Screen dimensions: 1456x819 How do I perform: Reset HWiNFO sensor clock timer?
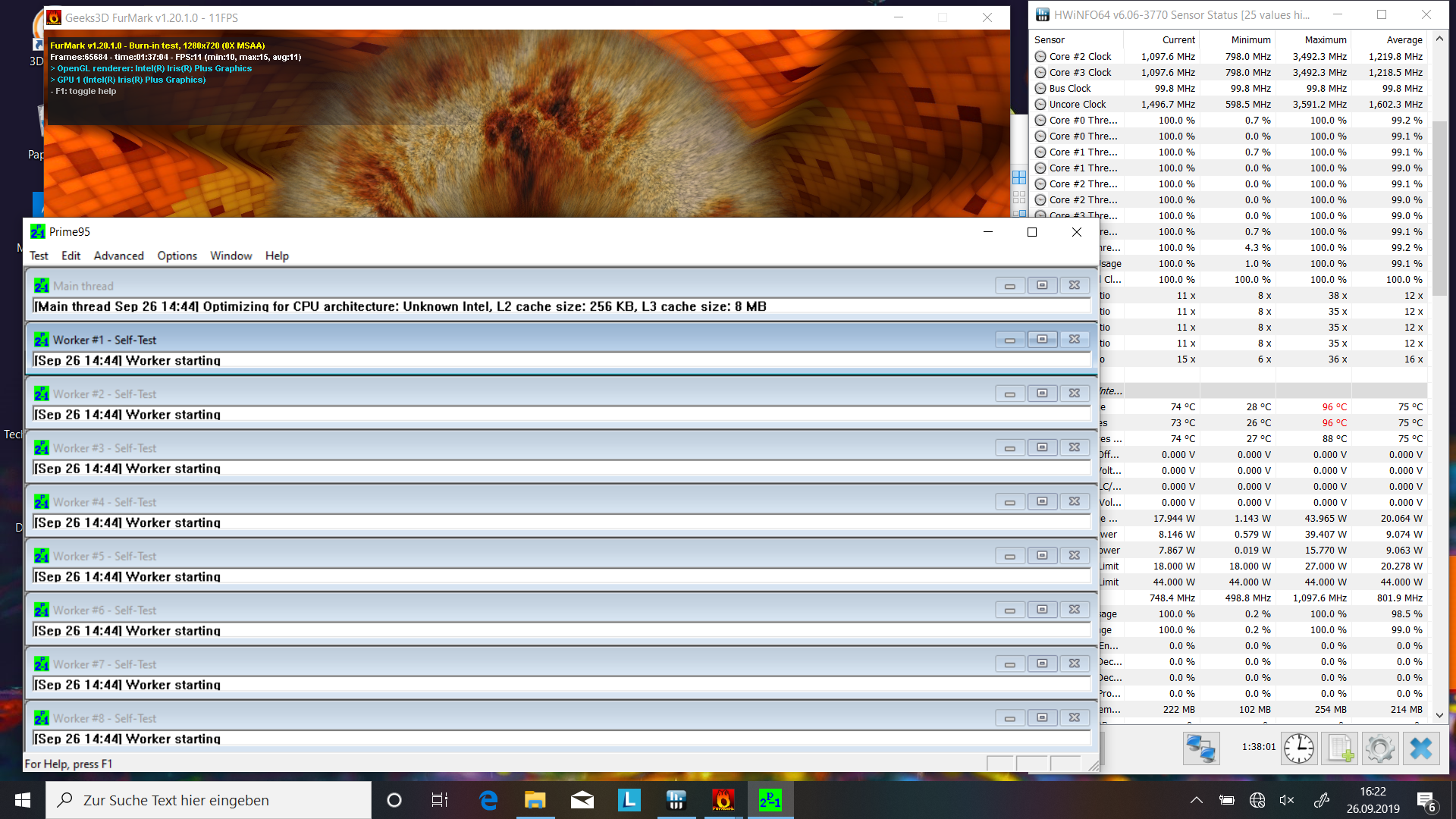tap(1299, 748)
